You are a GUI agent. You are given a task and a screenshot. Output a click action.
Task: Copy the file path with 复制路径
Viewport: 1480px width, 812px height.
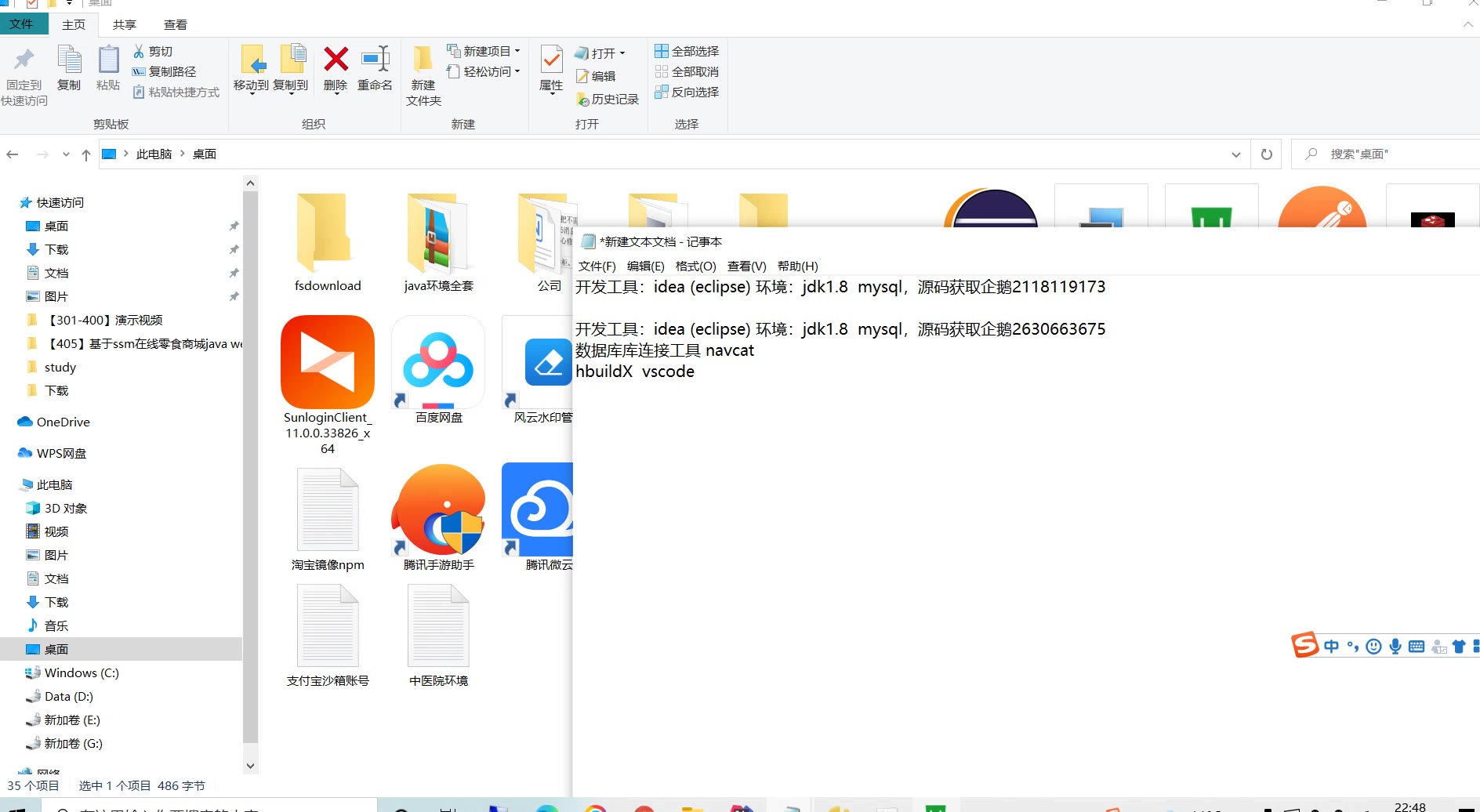click(x=165, y=71)
